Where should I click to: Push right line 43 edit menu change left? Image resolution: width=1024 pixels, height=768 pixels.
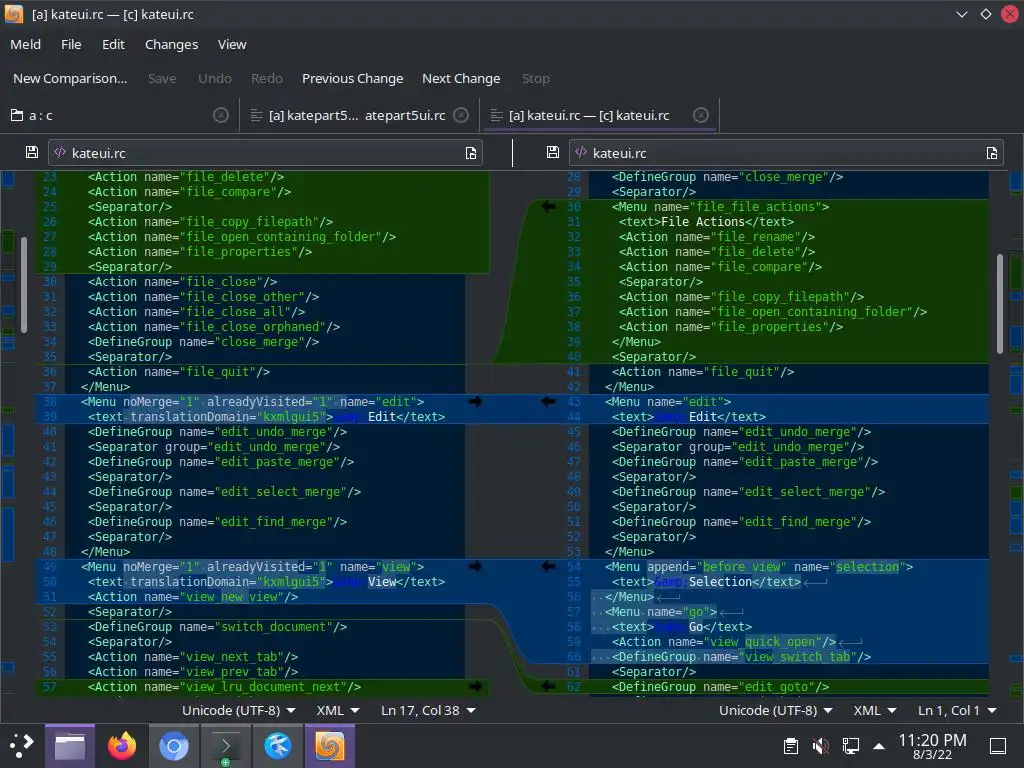point(549,402)
